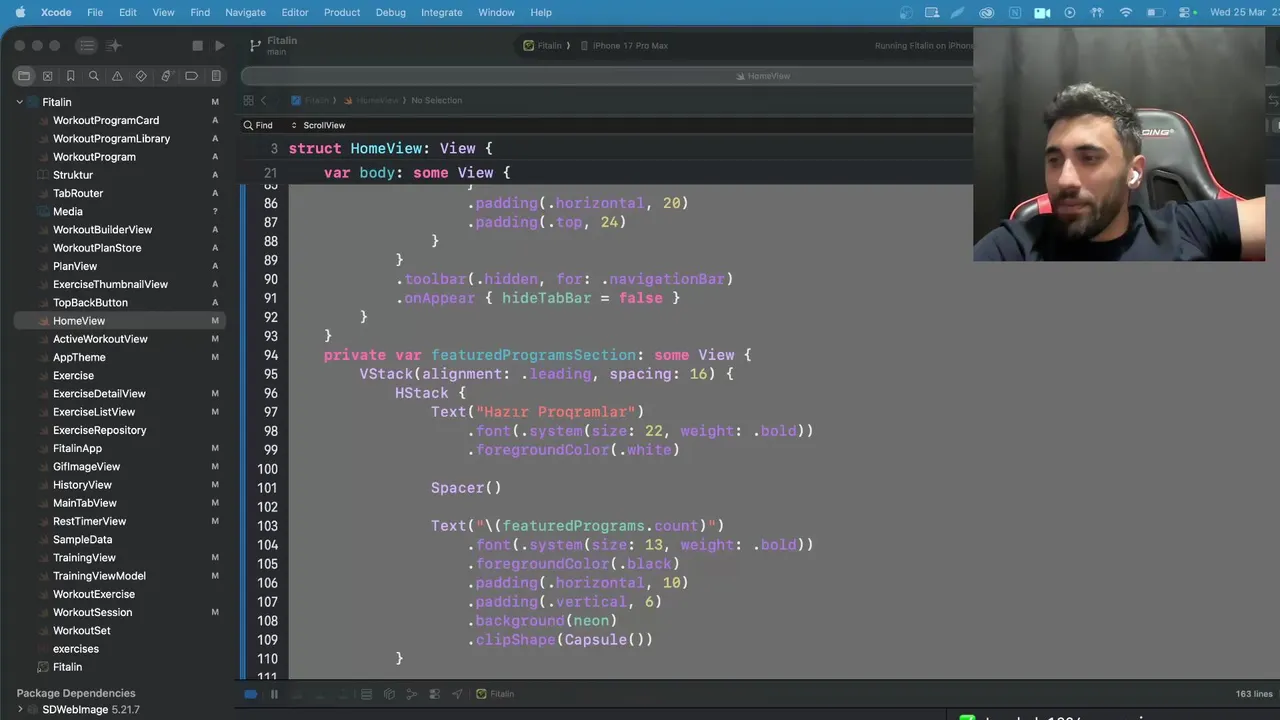Click the ScrollView search field
The width and height of the screenshot is (1280, 720).
tap(324, 125)
